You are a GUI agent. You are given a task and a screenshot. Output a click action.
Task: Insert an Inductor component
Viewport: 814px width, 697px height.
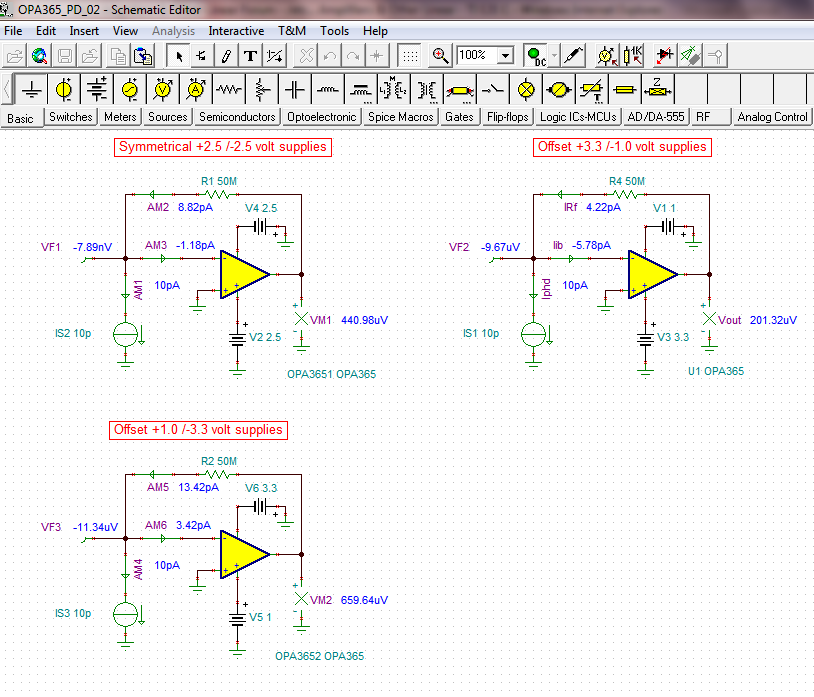point(328,90)
